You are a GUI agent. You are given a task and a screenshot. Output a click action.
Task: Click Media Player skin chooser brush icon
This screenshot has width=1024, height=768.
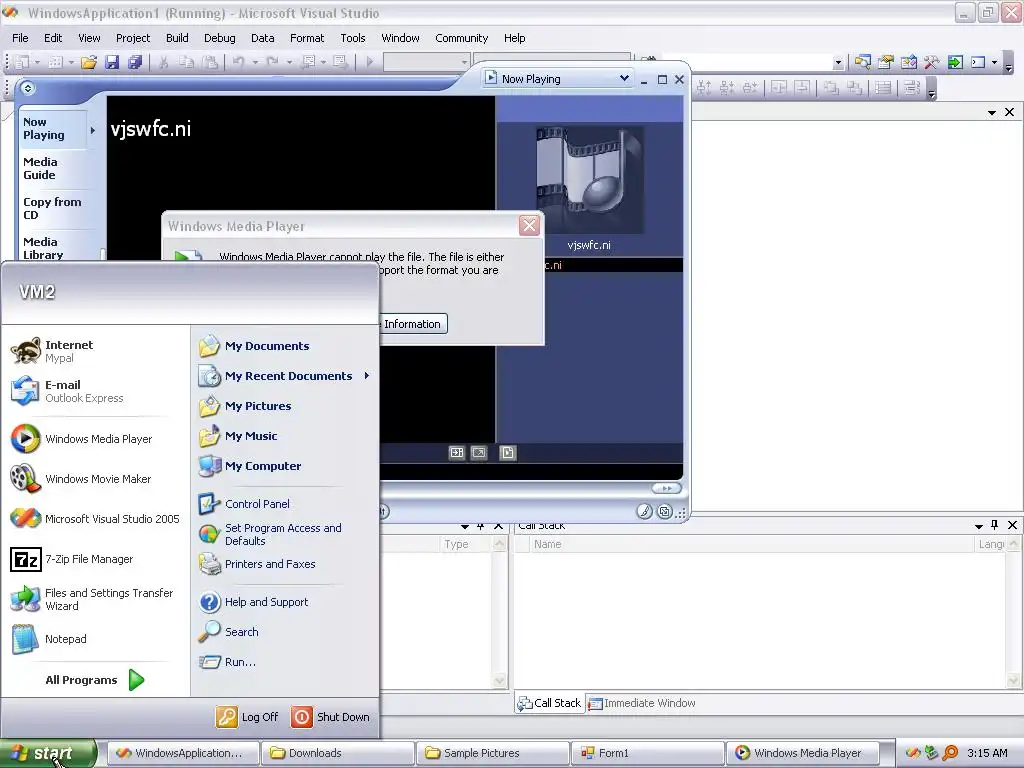click(645, 511)
